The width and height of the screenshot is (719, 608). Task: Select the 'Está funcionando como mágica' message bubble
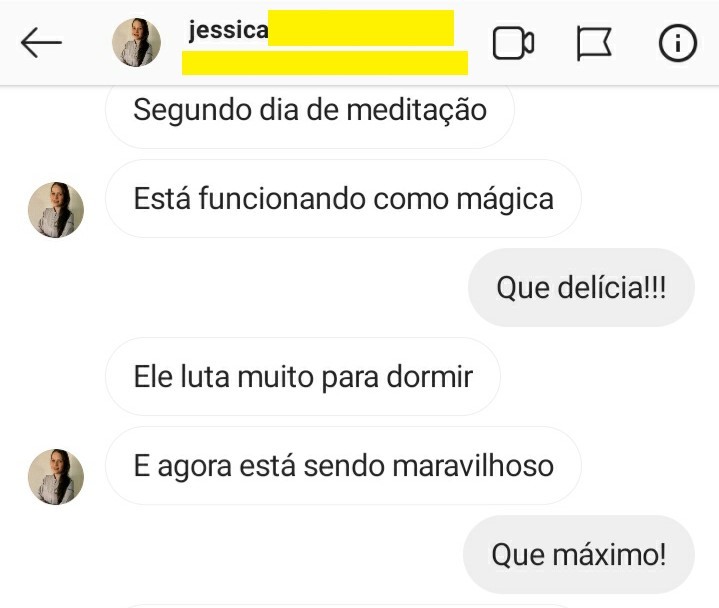point(343,199)
